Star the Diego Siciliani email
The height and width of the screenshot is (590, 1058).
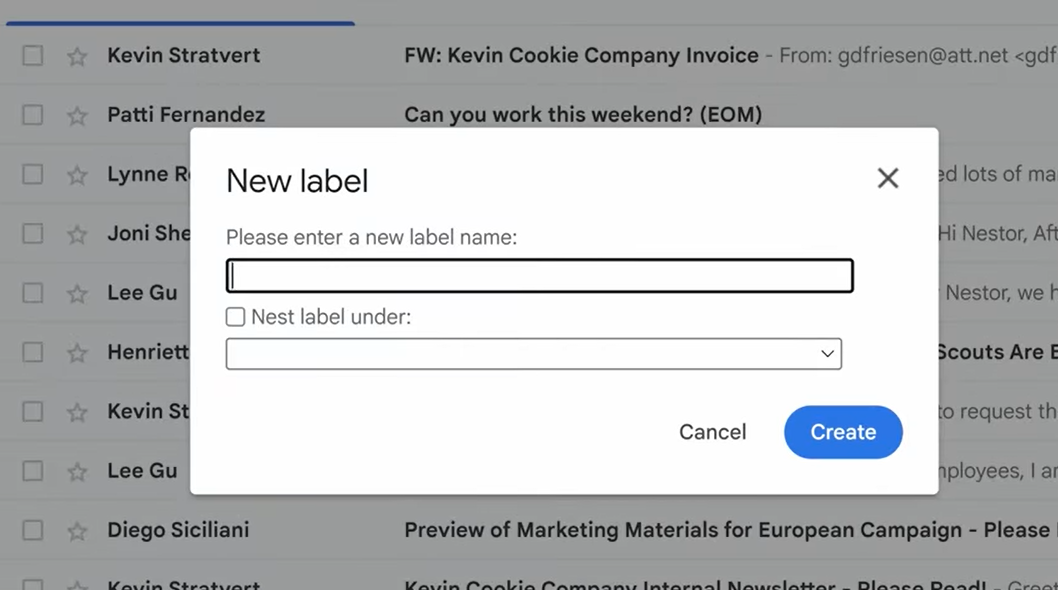(77, 530)
